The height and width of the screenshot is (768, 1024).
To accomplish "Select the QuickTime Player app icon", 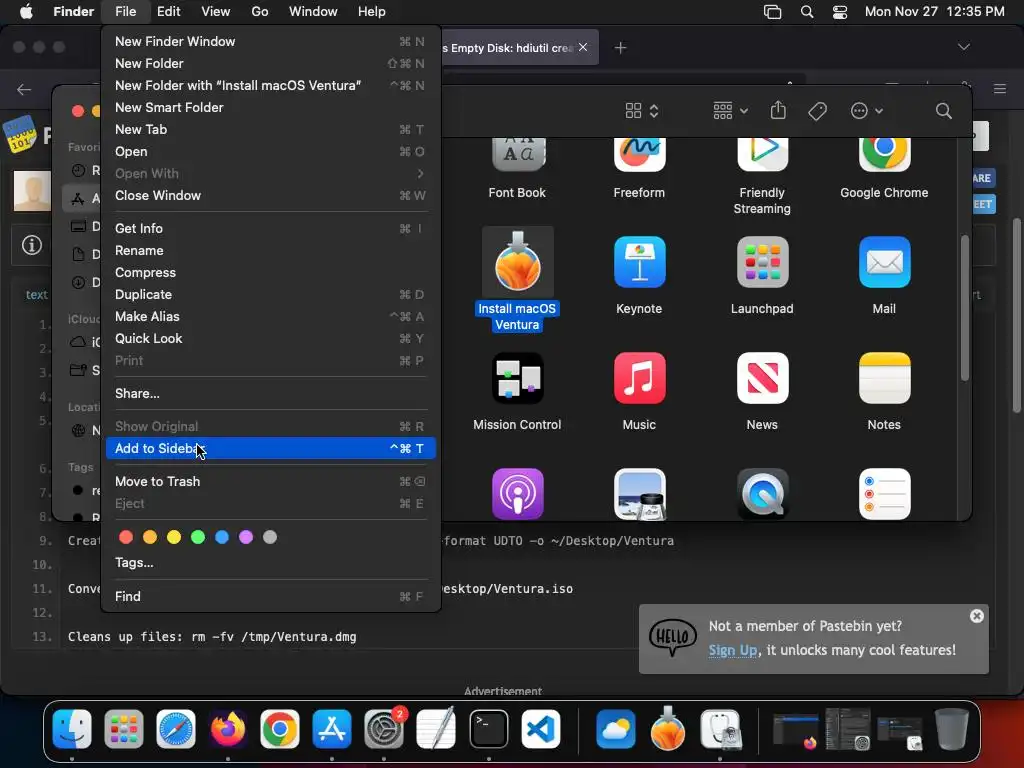I will point(762,494).
